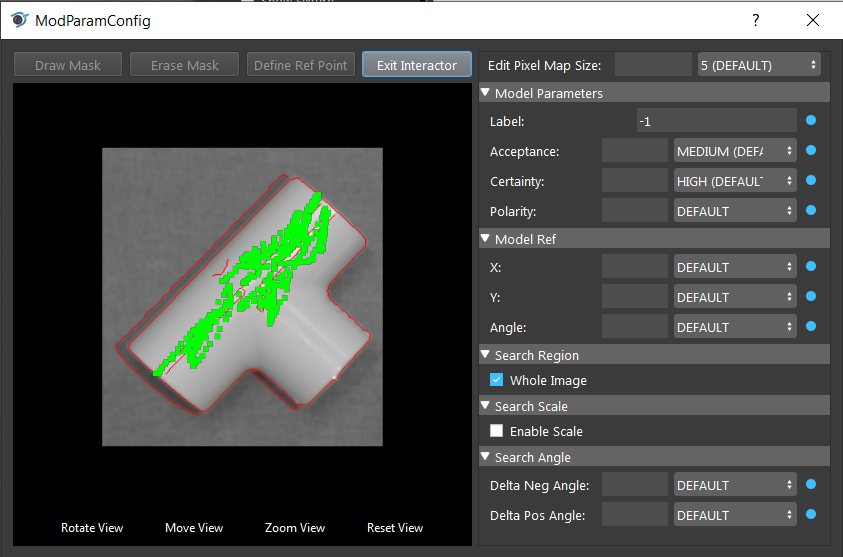Collapse the Search Angle section
Viewport: 843px width, 557px height.
(x=485, y=456)
